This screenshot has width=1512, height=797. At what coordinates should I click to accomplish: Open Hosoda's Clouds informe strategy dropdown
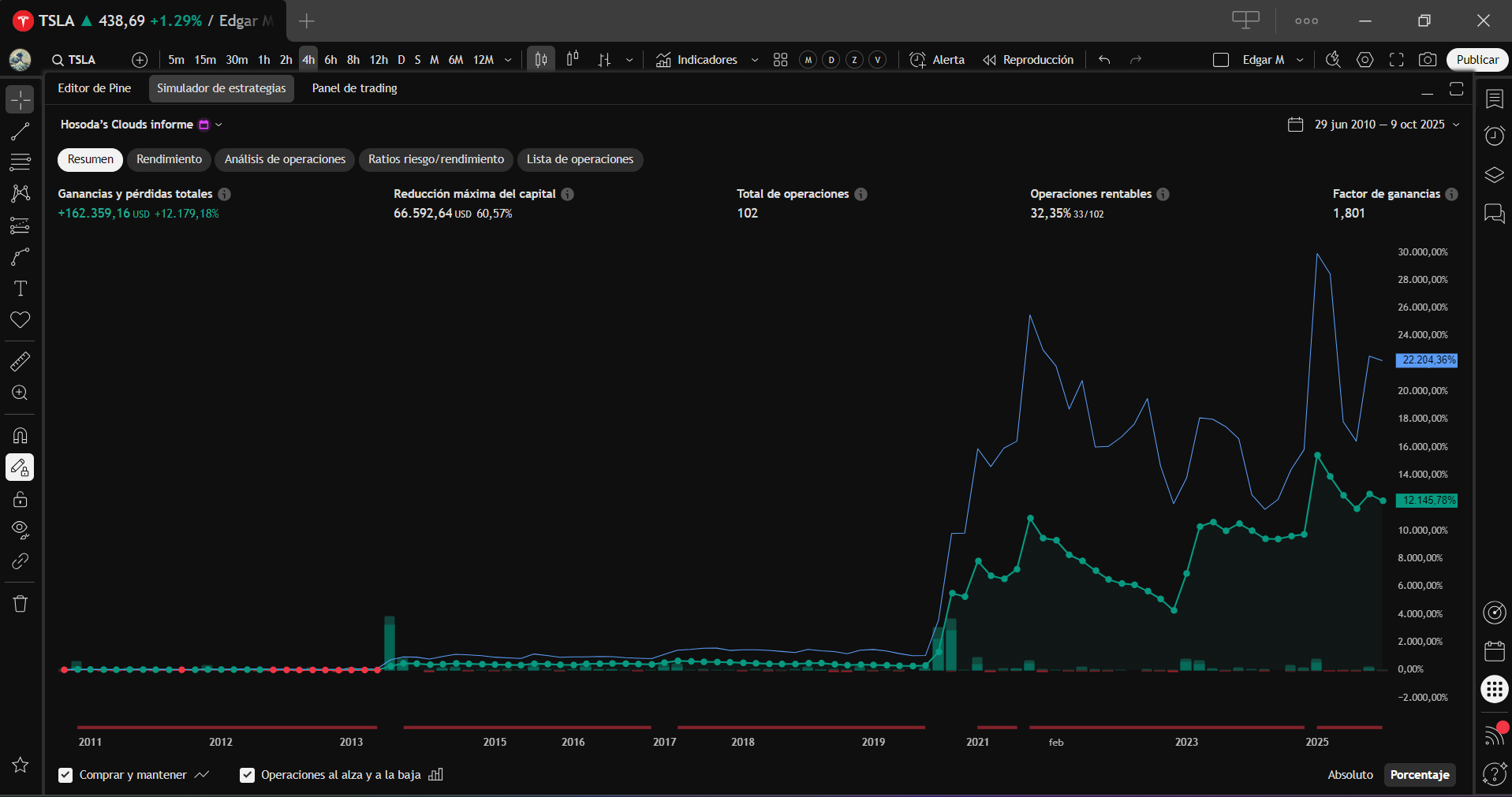[218, 125]
